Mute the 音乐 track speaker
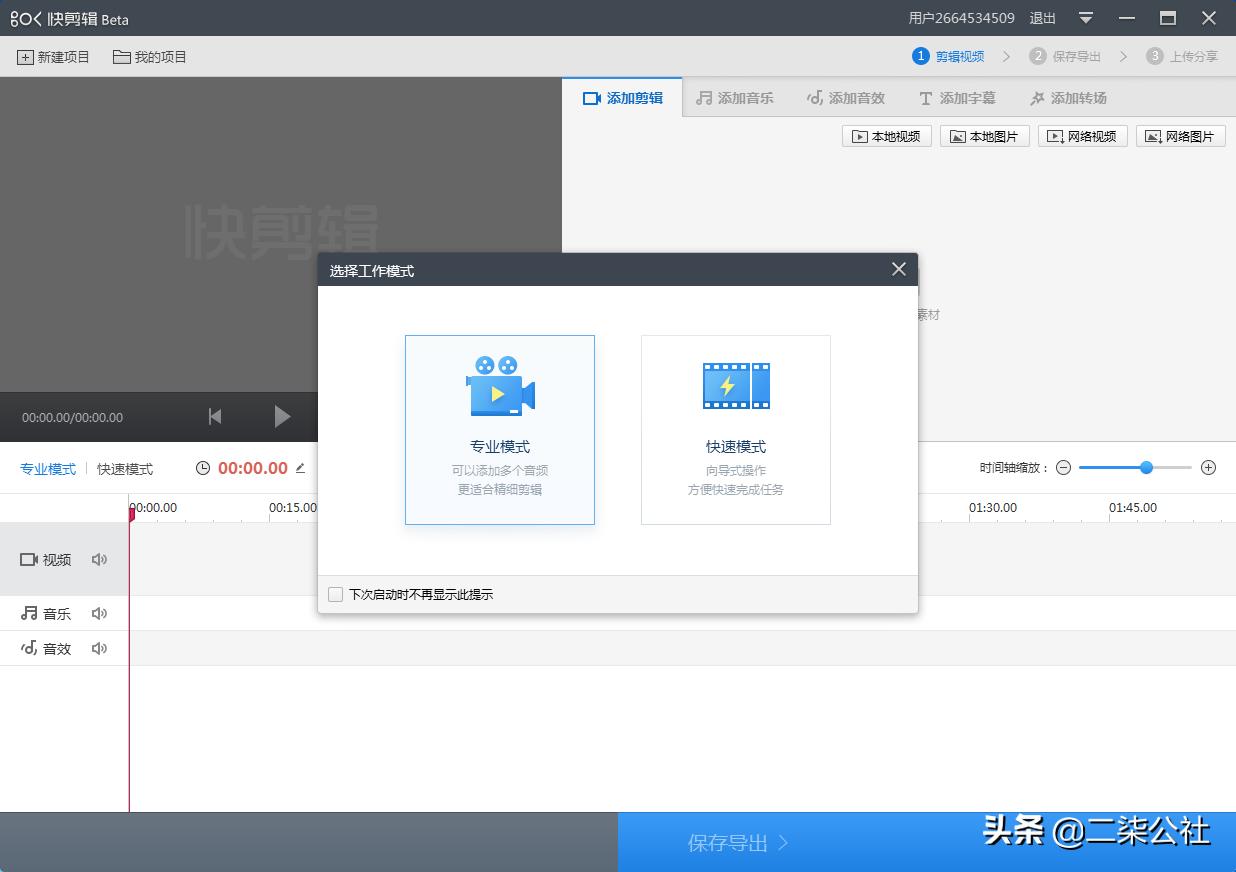 click(99, 614)
